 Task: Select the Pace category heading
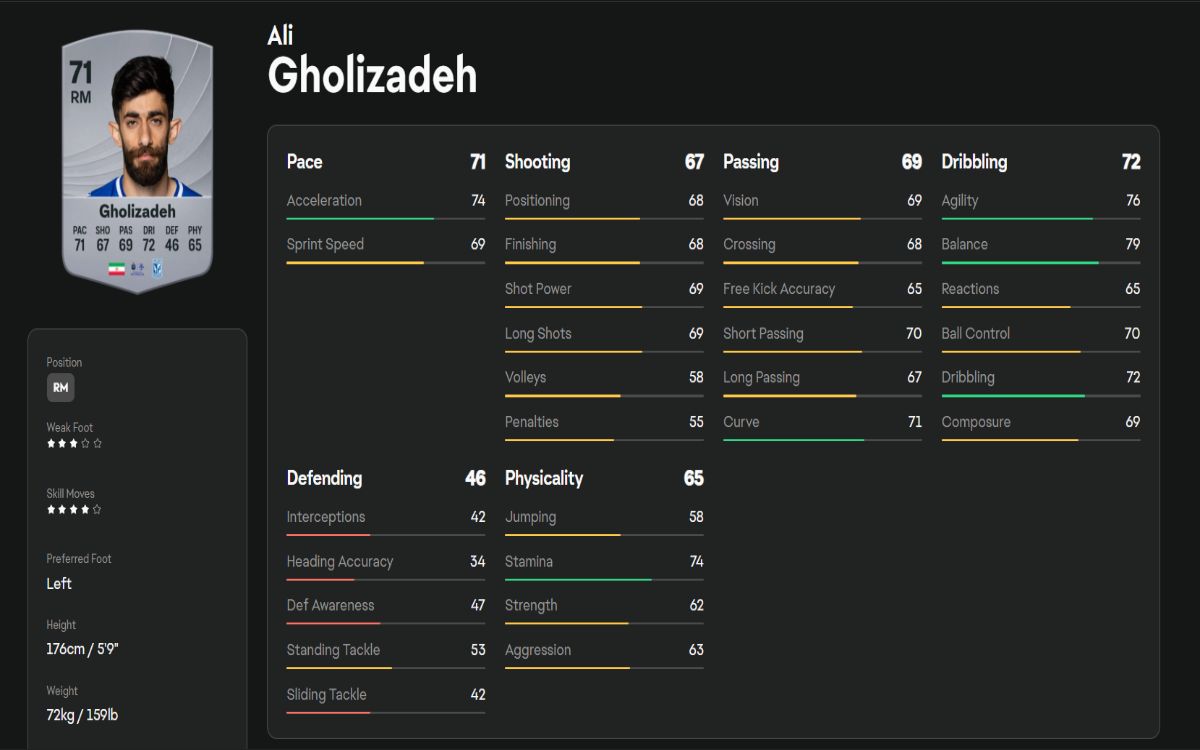coord(304,162)
